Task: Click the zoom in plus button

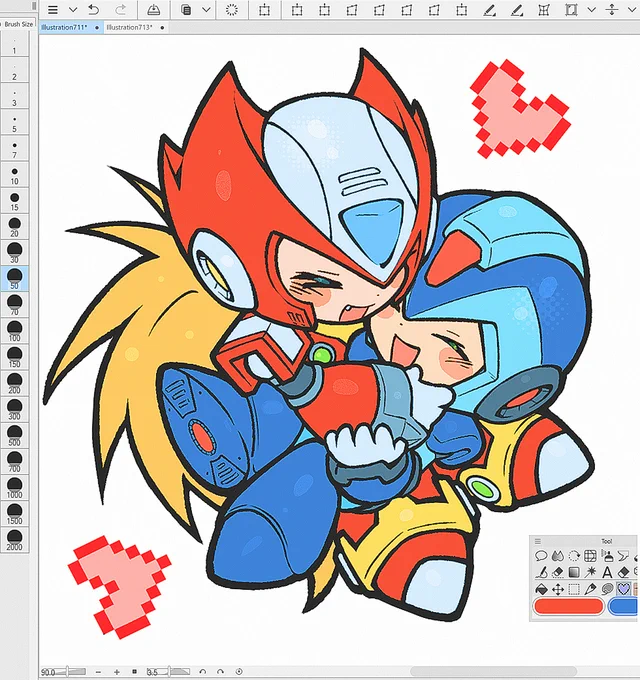Action: (117, 672)
